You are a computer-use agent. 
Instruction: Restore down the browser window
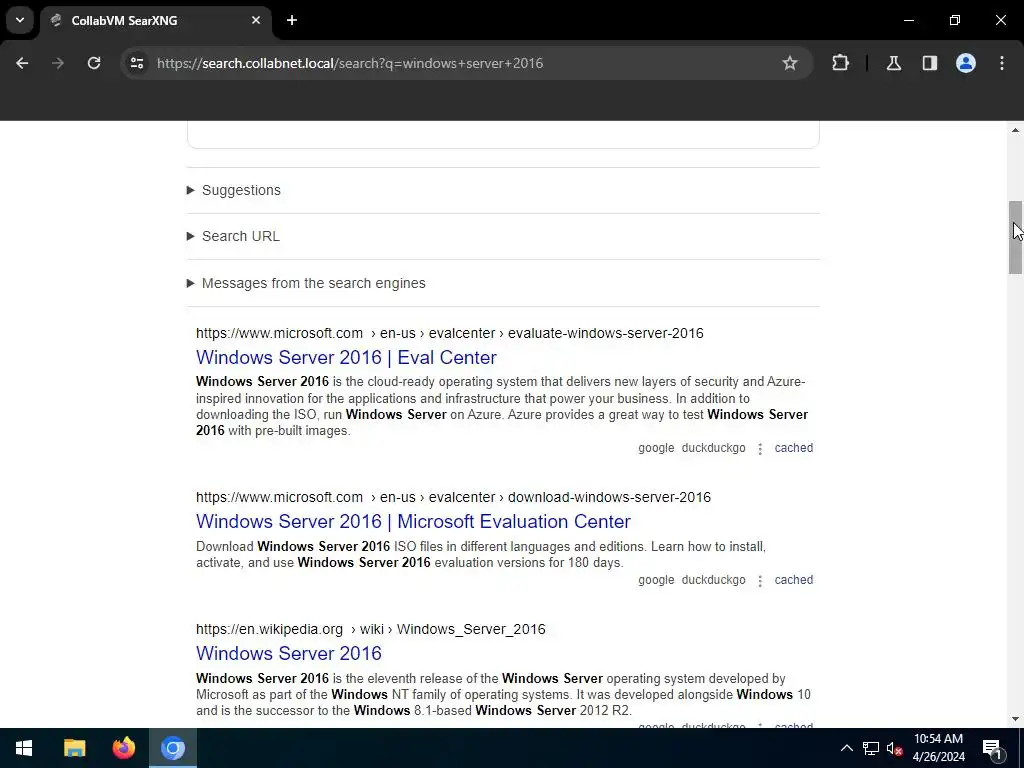[x=955, y=20]
